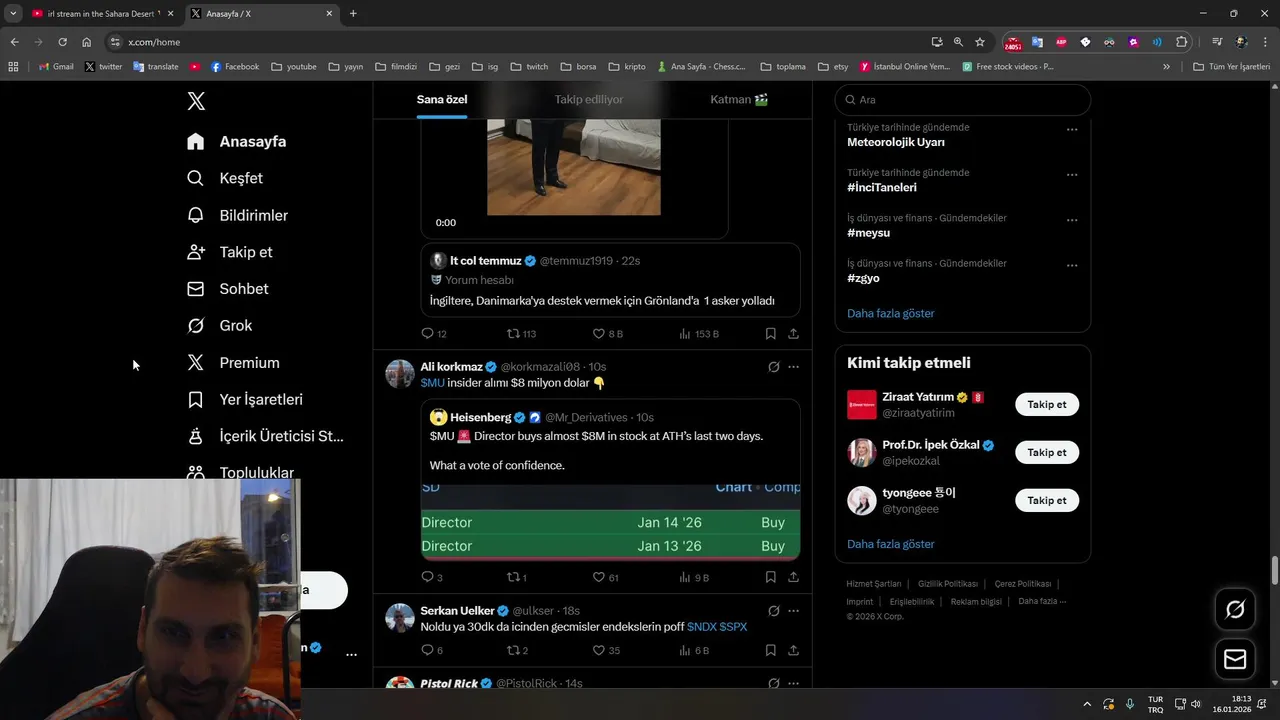Repost the post with 113 reposts
Image resolution: width=1280 pixels, height=720 pixels.
pos(521,334)
